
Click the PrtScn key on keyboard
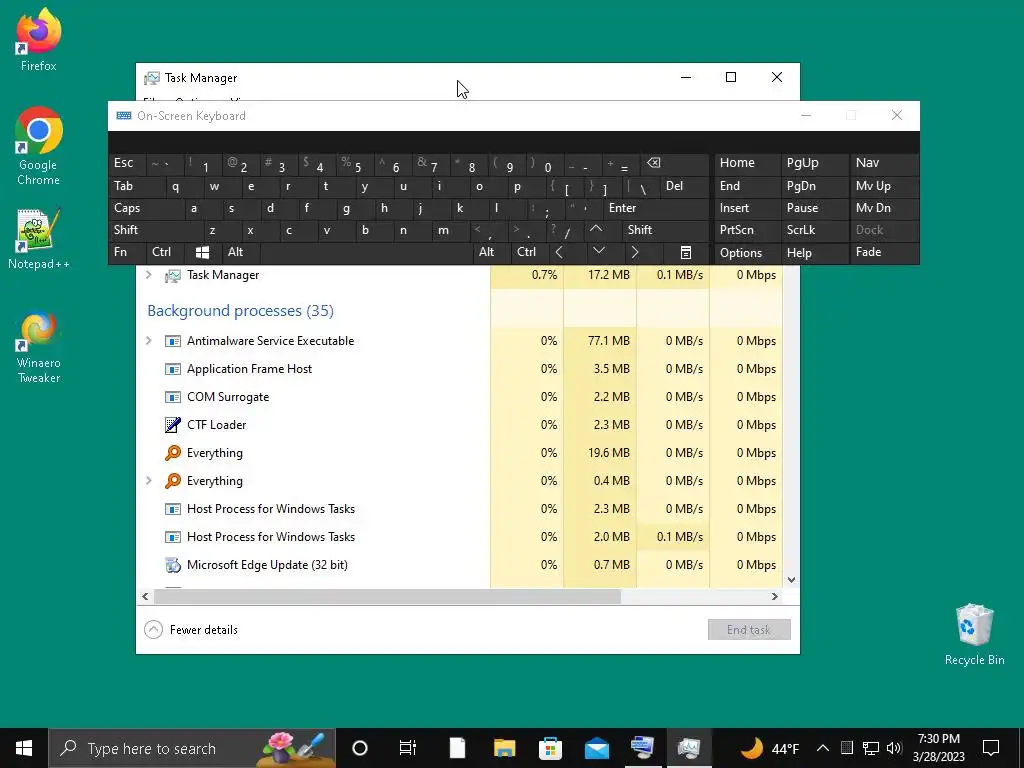click(x=747, y=230)
